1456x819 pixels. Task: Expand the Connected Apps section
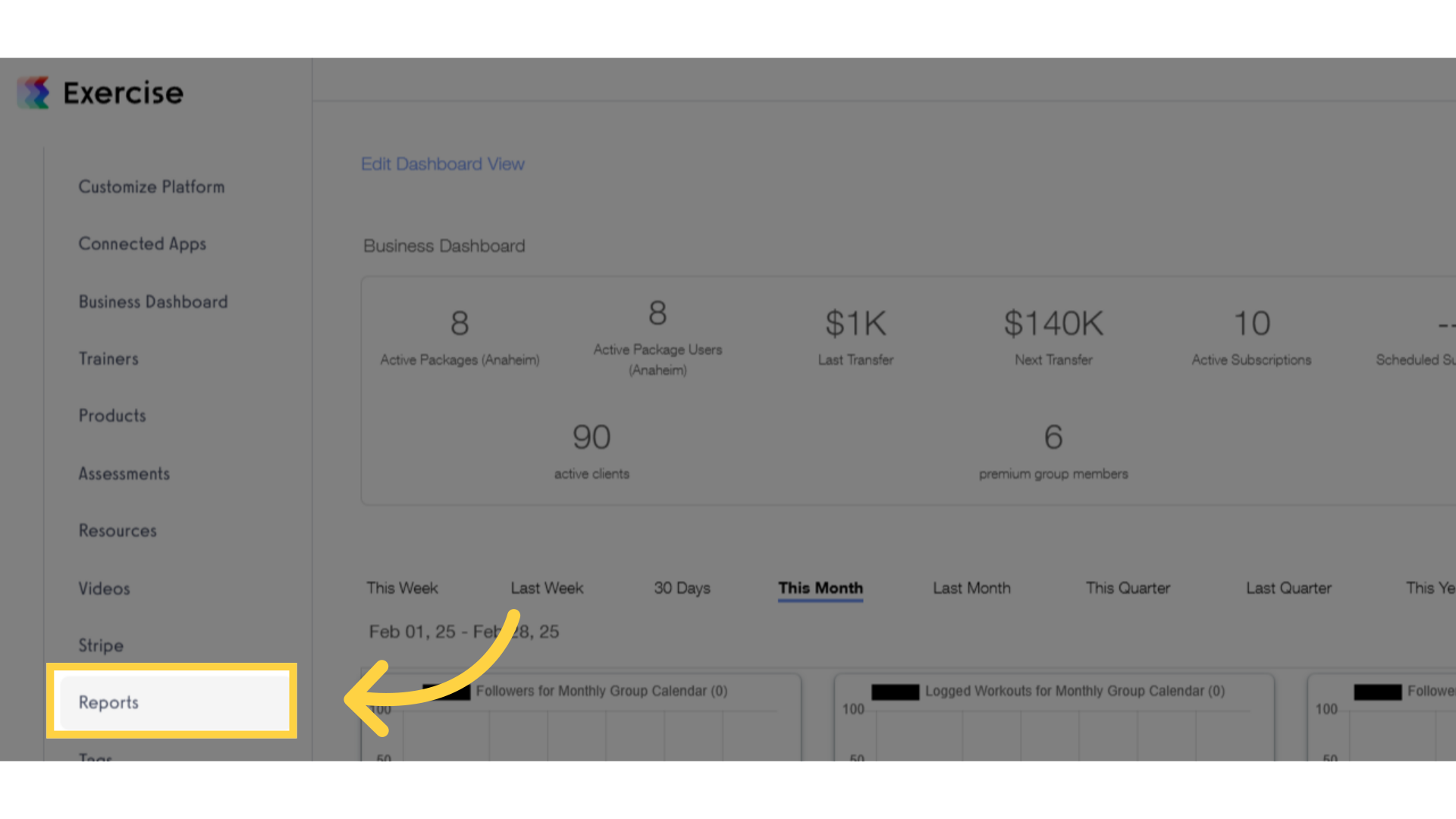click(x=141, y=243)
